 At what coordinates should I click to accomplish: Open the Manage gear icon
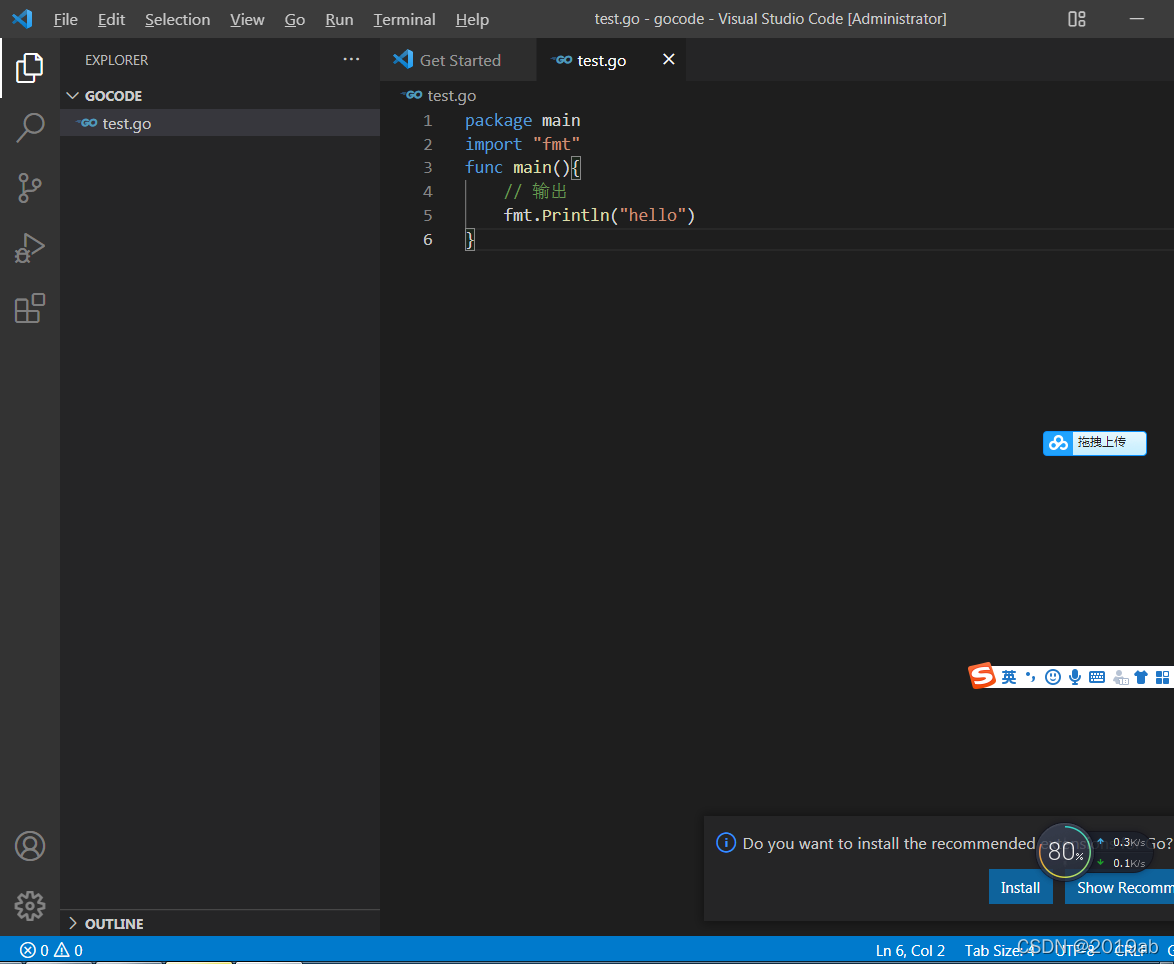[30, 906]
